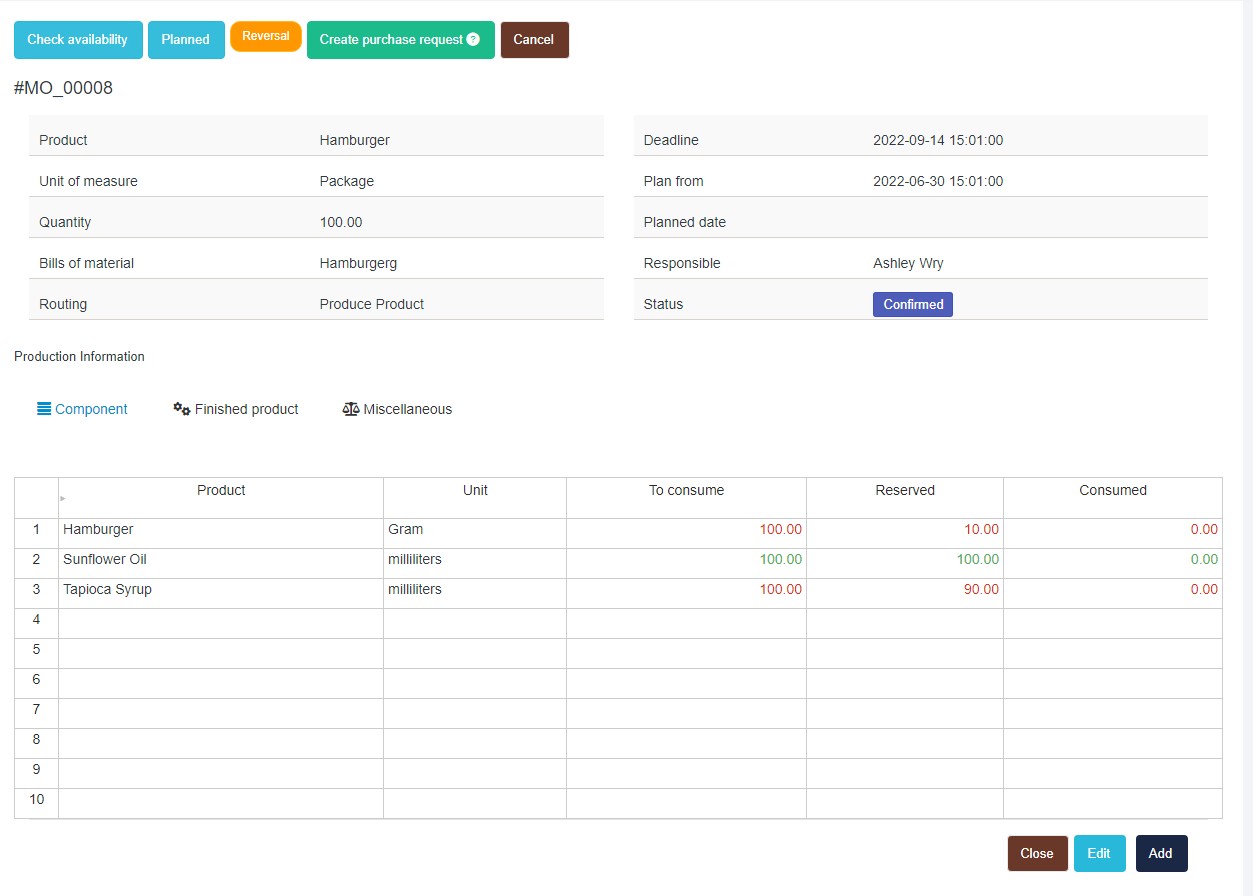
Task: Click Hamburger reserved value 10.00
Action: [x=980, y=530]
